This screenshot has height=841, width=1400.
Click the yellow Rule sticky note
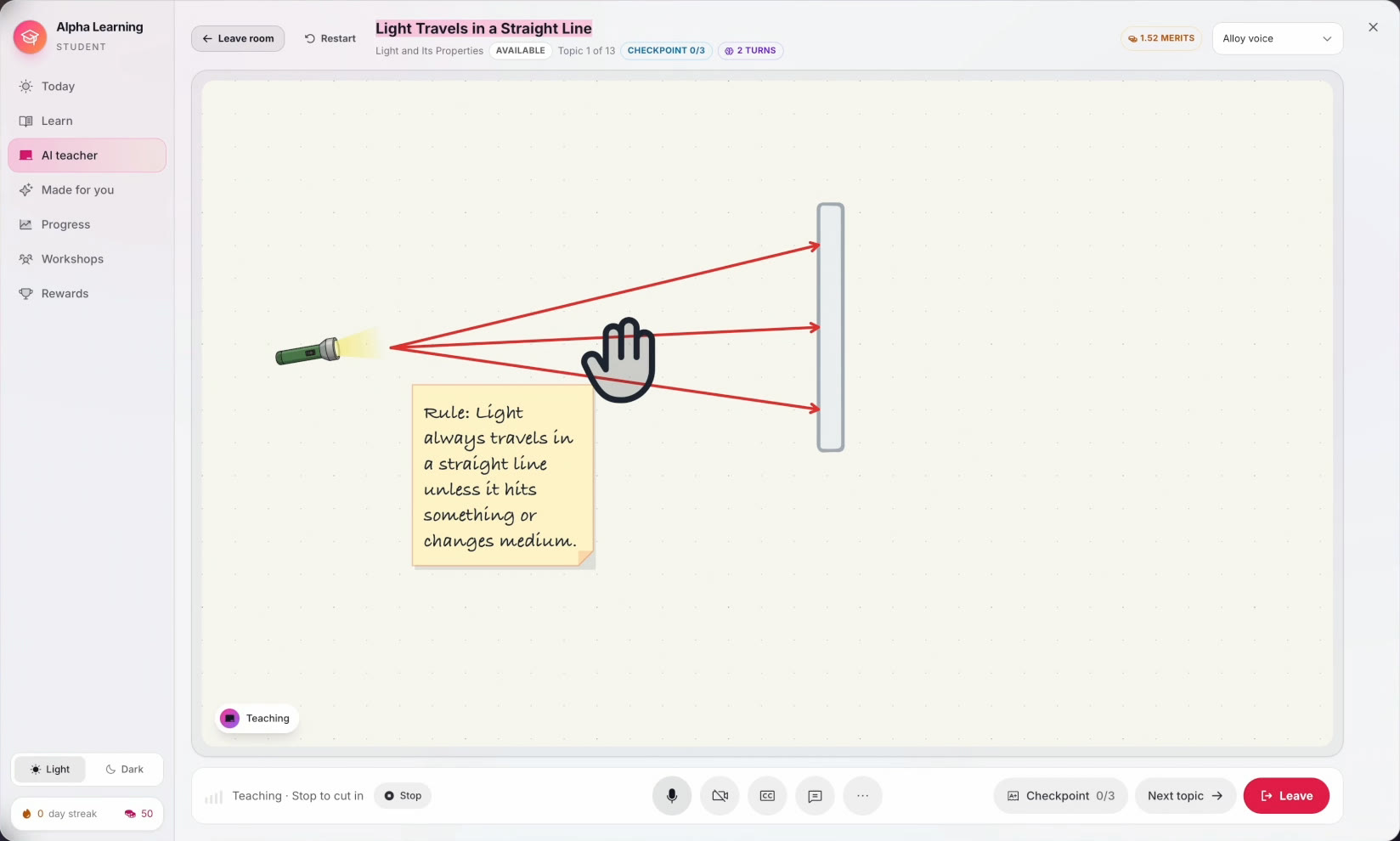coord(502,476)
